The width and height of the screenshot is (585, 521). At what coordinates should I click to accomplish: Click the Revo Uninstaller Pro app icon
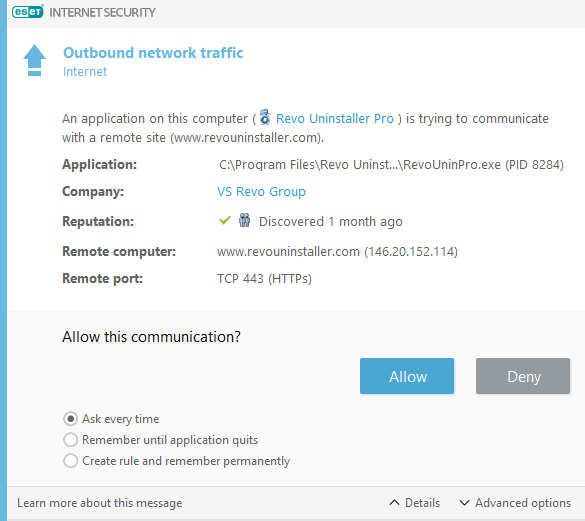tap(265, 117)
